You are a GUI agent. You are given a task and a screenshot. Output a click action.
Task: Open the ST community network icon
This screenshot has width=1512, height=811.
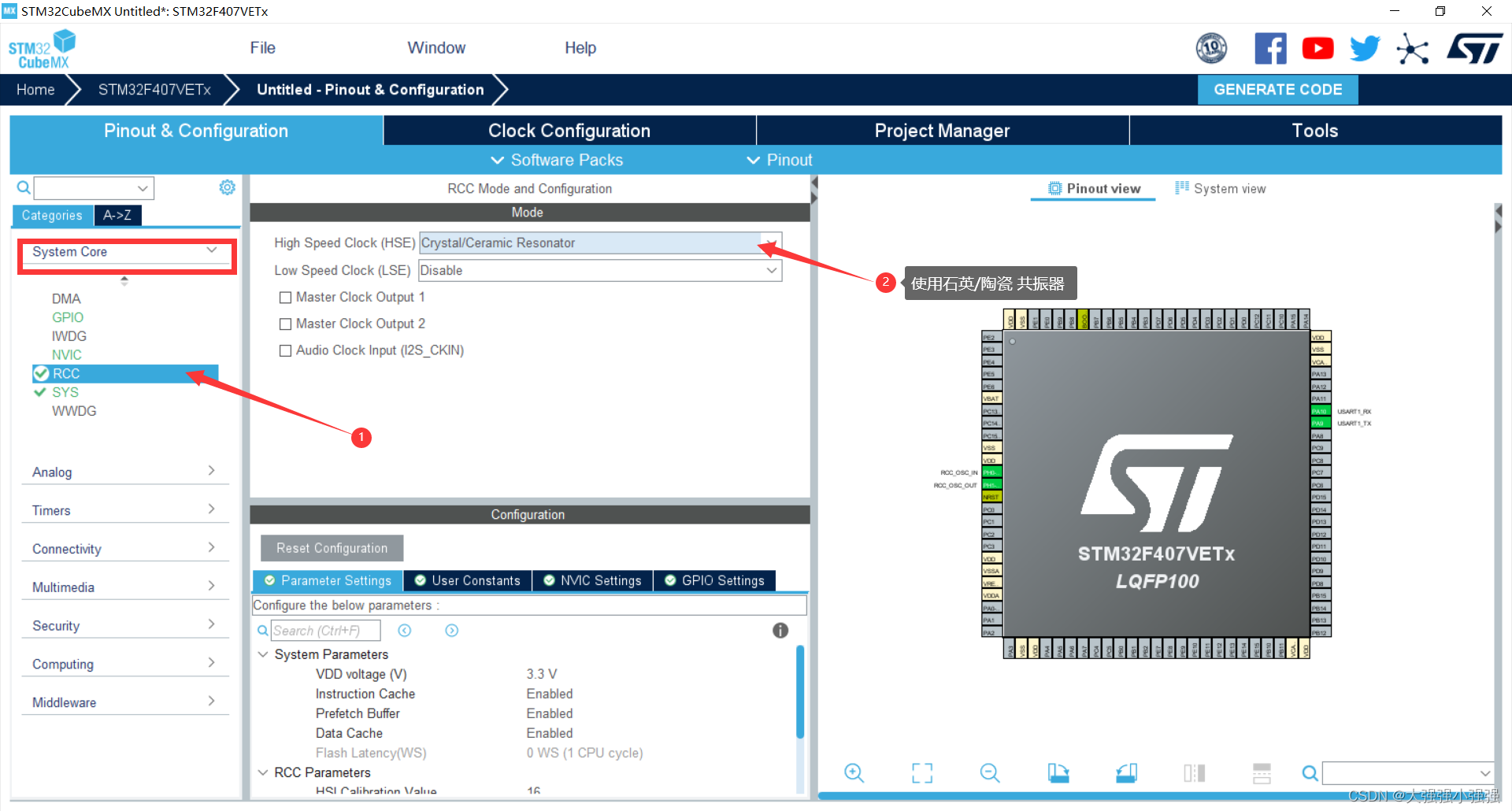[x=1412, y=49]
